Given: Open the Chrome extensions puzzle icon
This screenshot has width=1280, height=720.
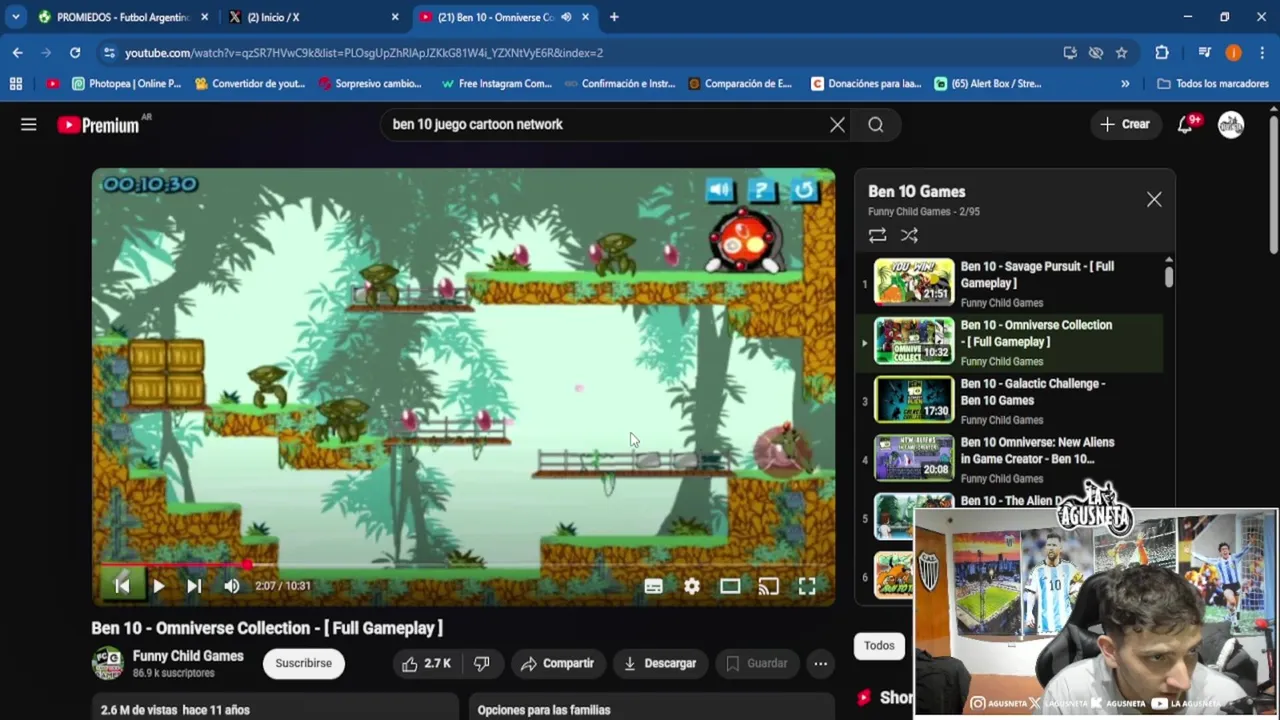Looking at the screenshot, I should click(x=1161, y=52).
